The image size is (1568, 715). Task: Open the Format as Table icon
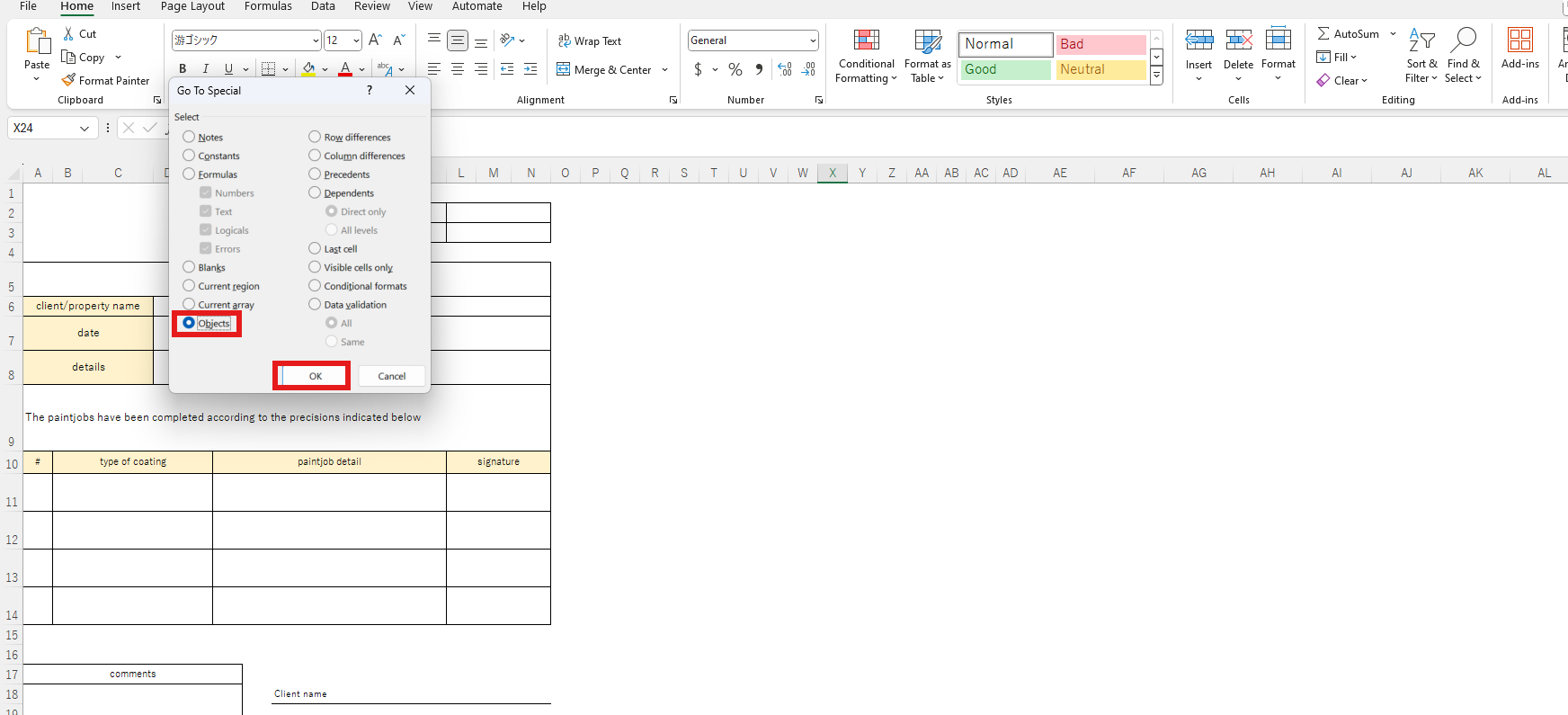(x=927, y=40)
